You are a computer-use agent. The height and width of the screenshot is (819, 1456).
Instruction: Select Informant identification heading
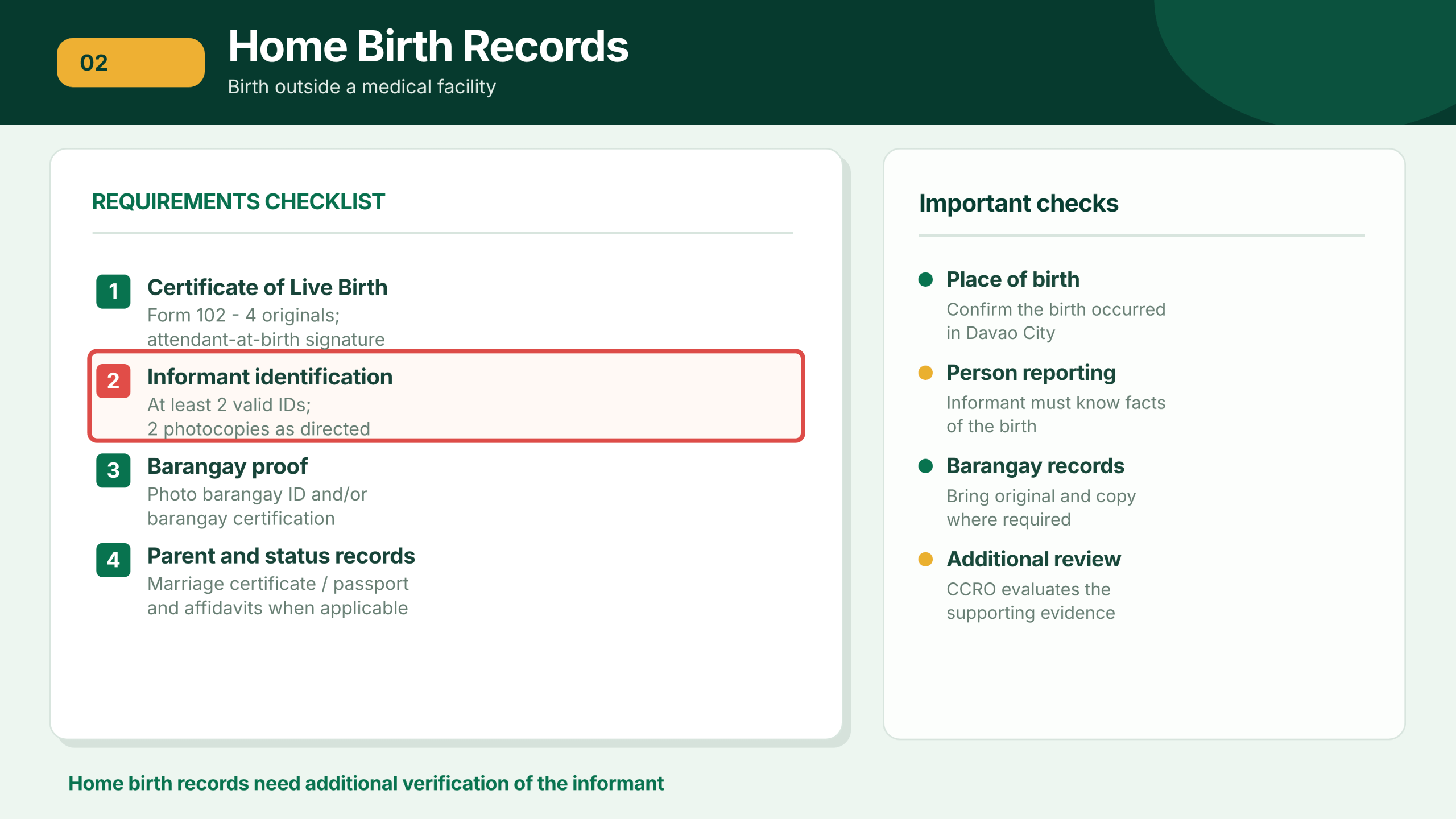(270, 377)
